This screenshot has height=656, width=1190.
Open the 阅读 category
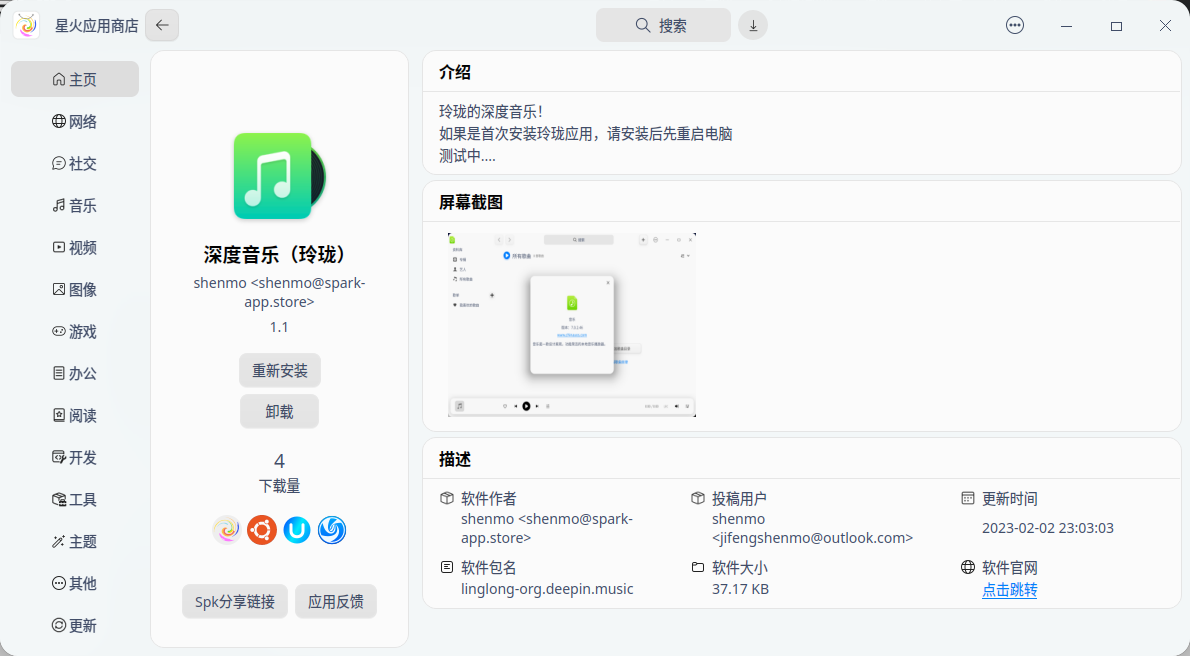coord(74,415)
